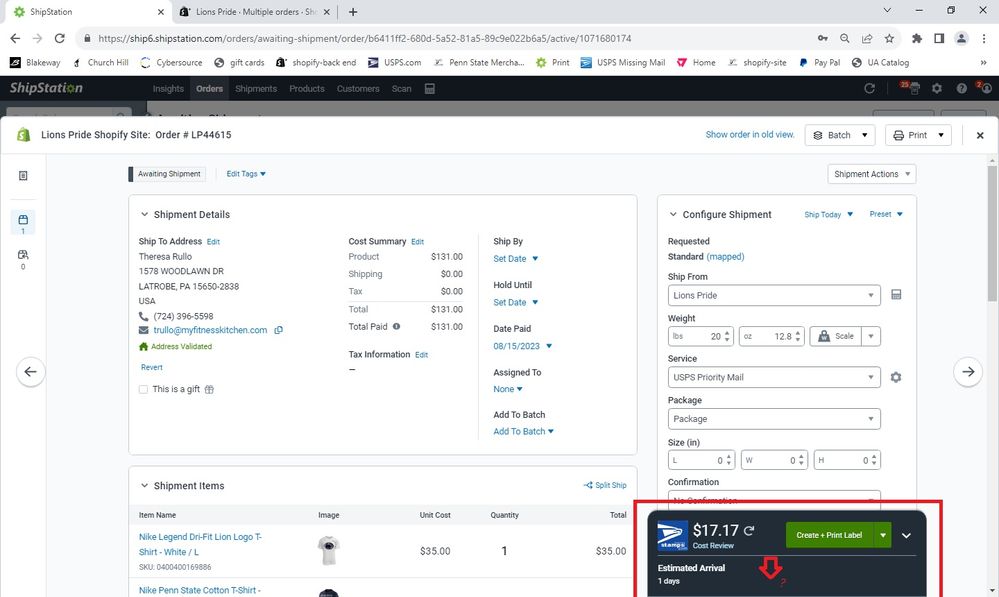The width and height of the screenshot is (999, 597).
Task: Click the ShipStation calculator icon in top nav
Action: coord(430,89)
